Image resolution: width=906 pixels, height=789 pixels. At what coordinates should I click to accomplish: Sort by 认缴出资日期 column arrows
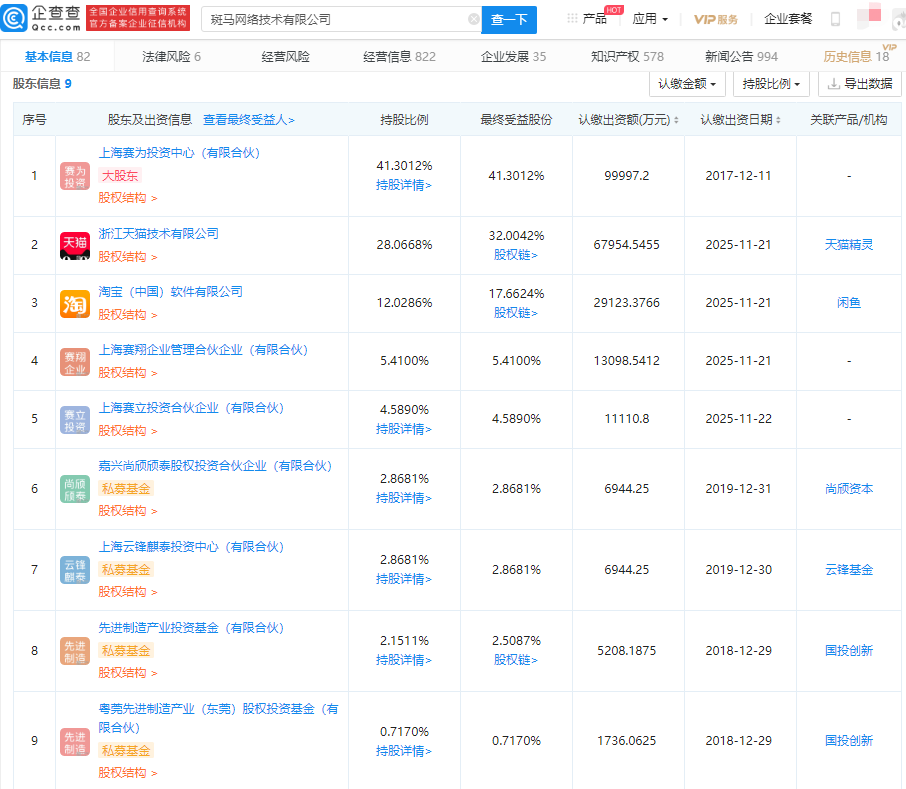coord(778,120)
